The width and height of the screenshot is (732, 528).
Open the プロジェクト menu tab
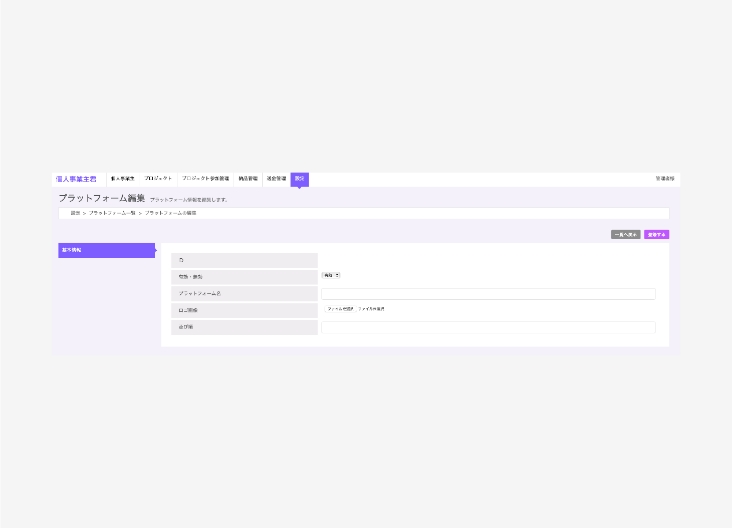pos(158,179)
